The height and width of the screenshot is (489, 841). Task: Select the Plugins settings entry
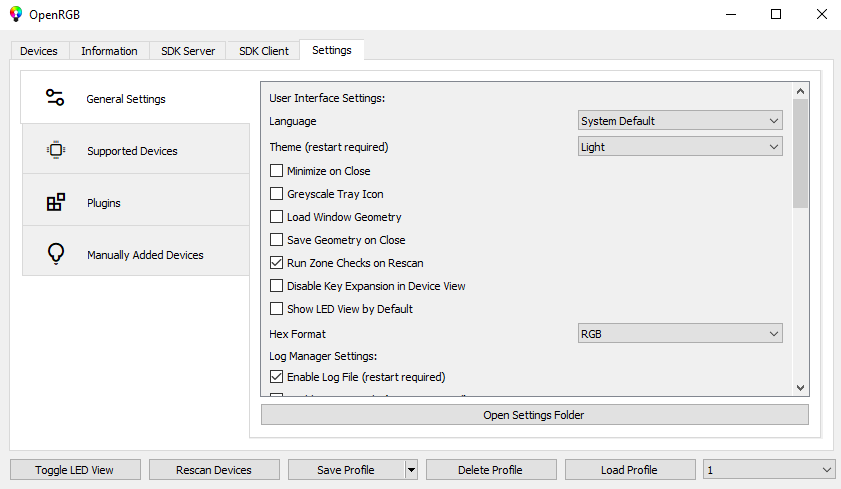pos(136,201)
